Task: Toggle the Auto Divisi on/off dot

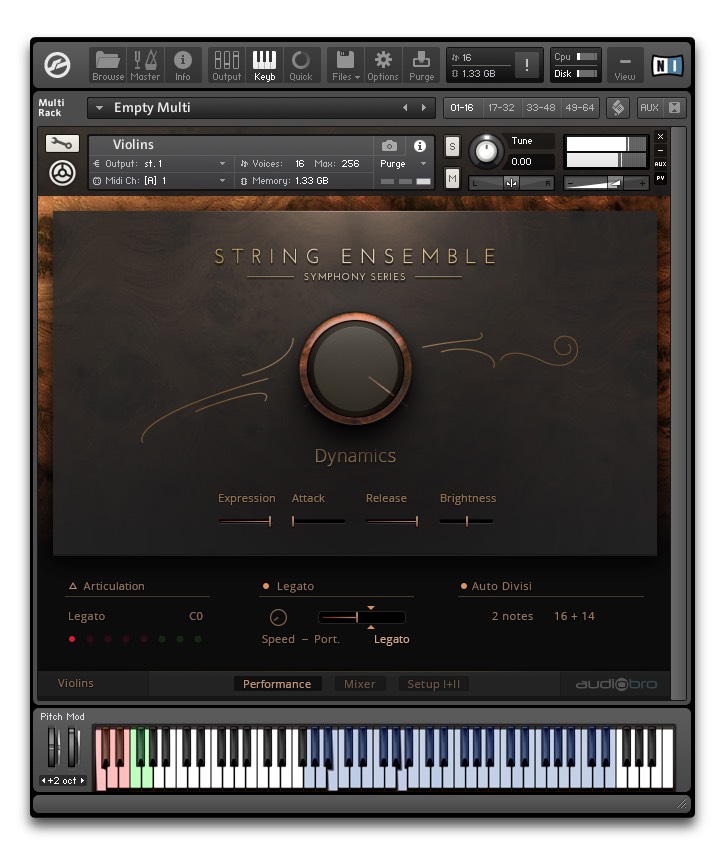Action: click(463, 586)
